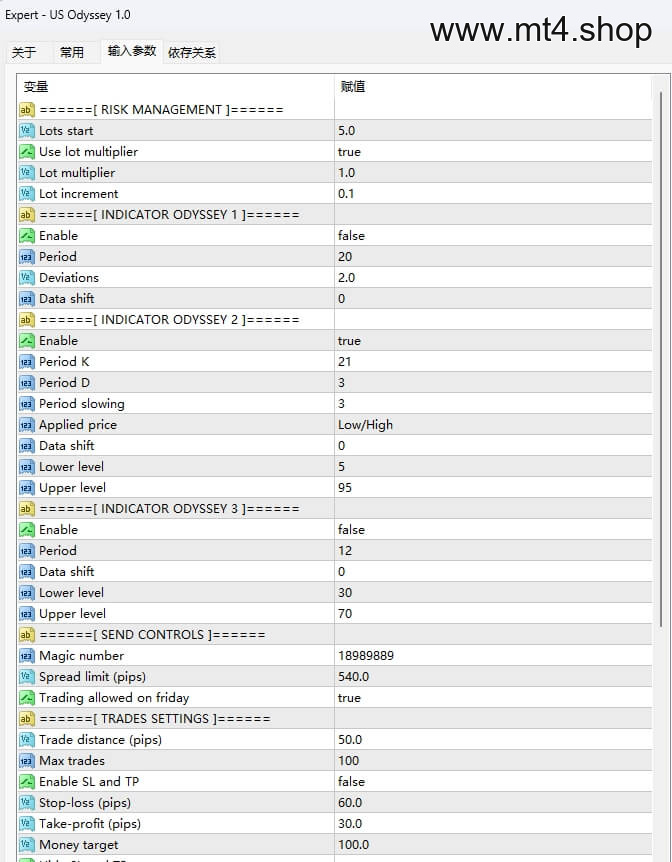Select the Trade distance (pips) label
The width and height of the screenshot is (672, 862).
click(x=101, y=740)
